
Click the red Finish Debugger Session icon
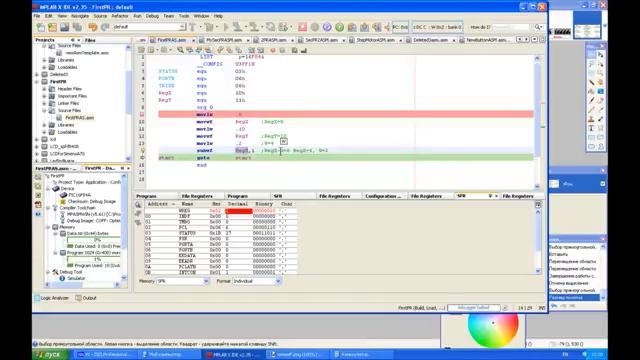pyautogui.click(x=302, y=27)
